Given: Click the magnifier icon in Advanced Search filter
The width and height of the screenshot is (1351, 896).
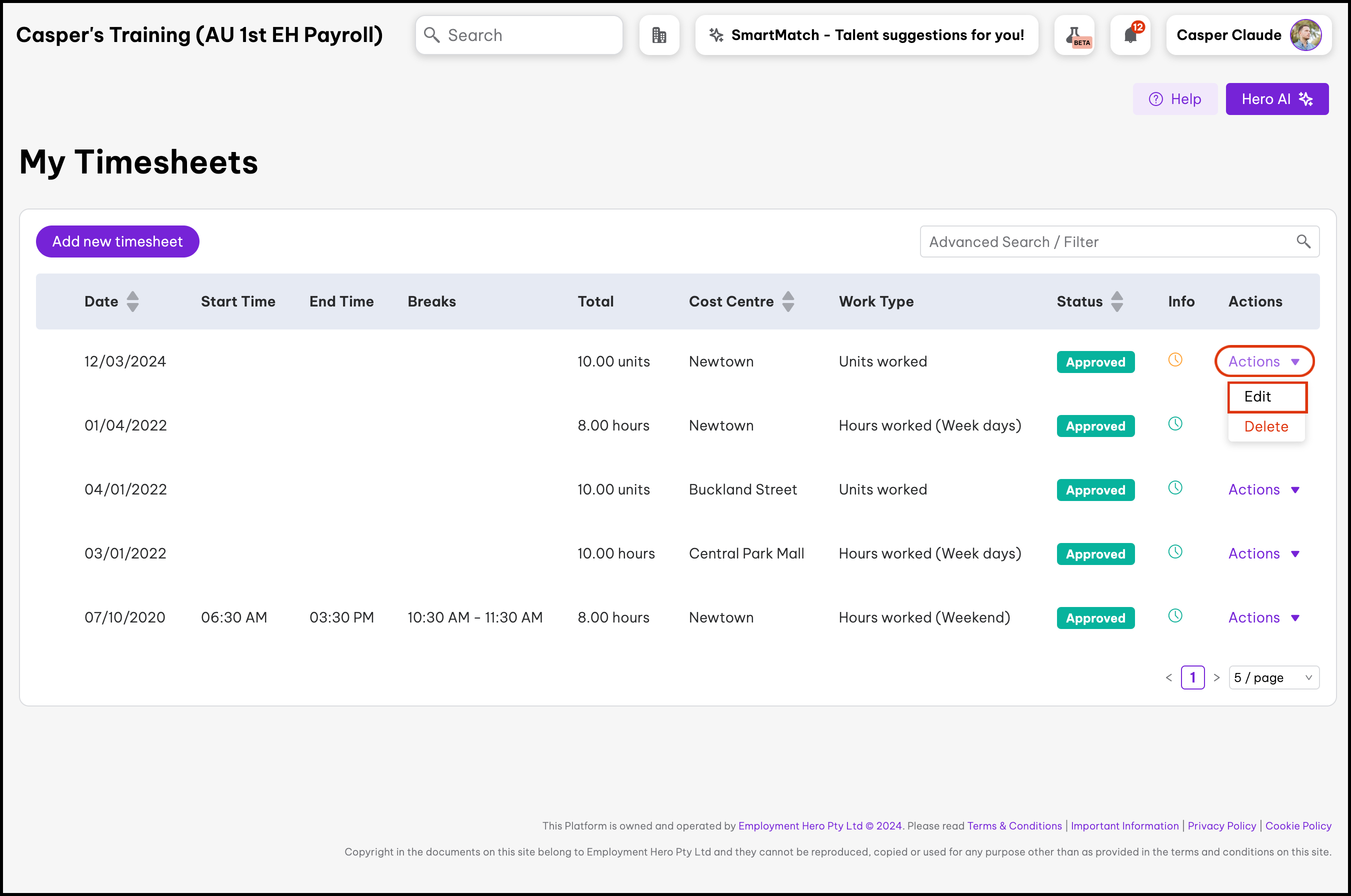Looking at the screenshot, I should (1303, 241).
